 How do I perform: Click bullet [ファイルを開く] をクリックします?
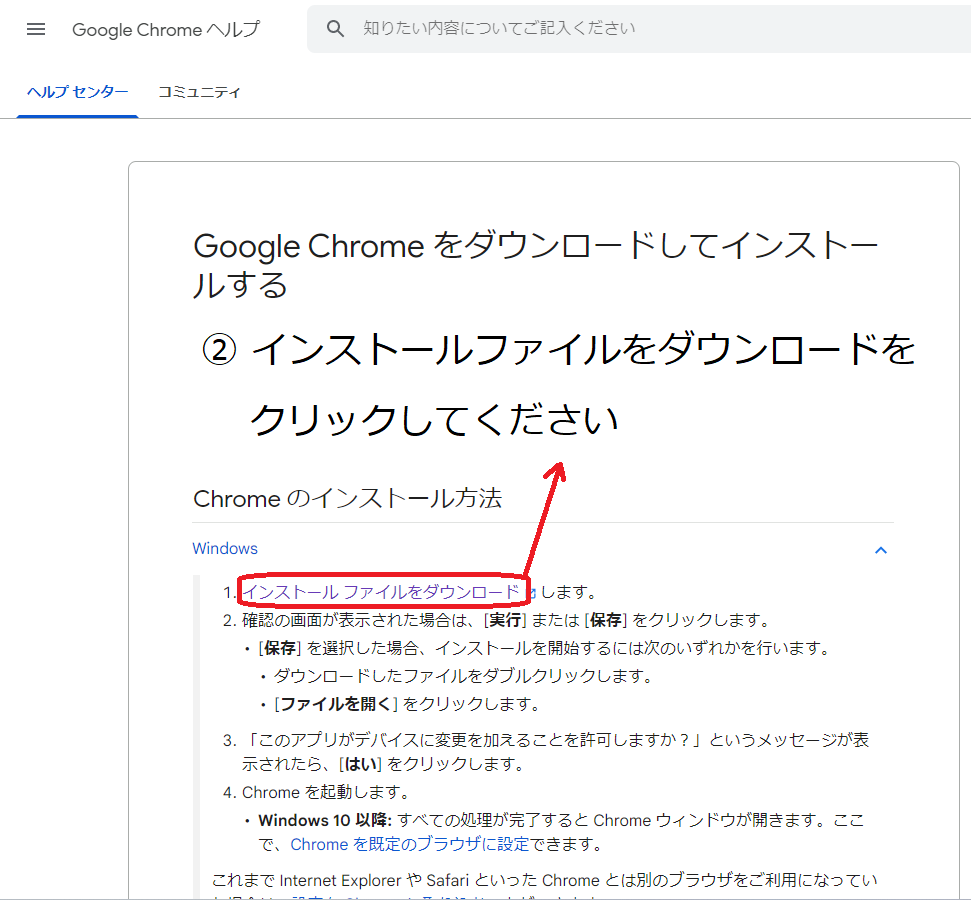click(x=407, y=704)
